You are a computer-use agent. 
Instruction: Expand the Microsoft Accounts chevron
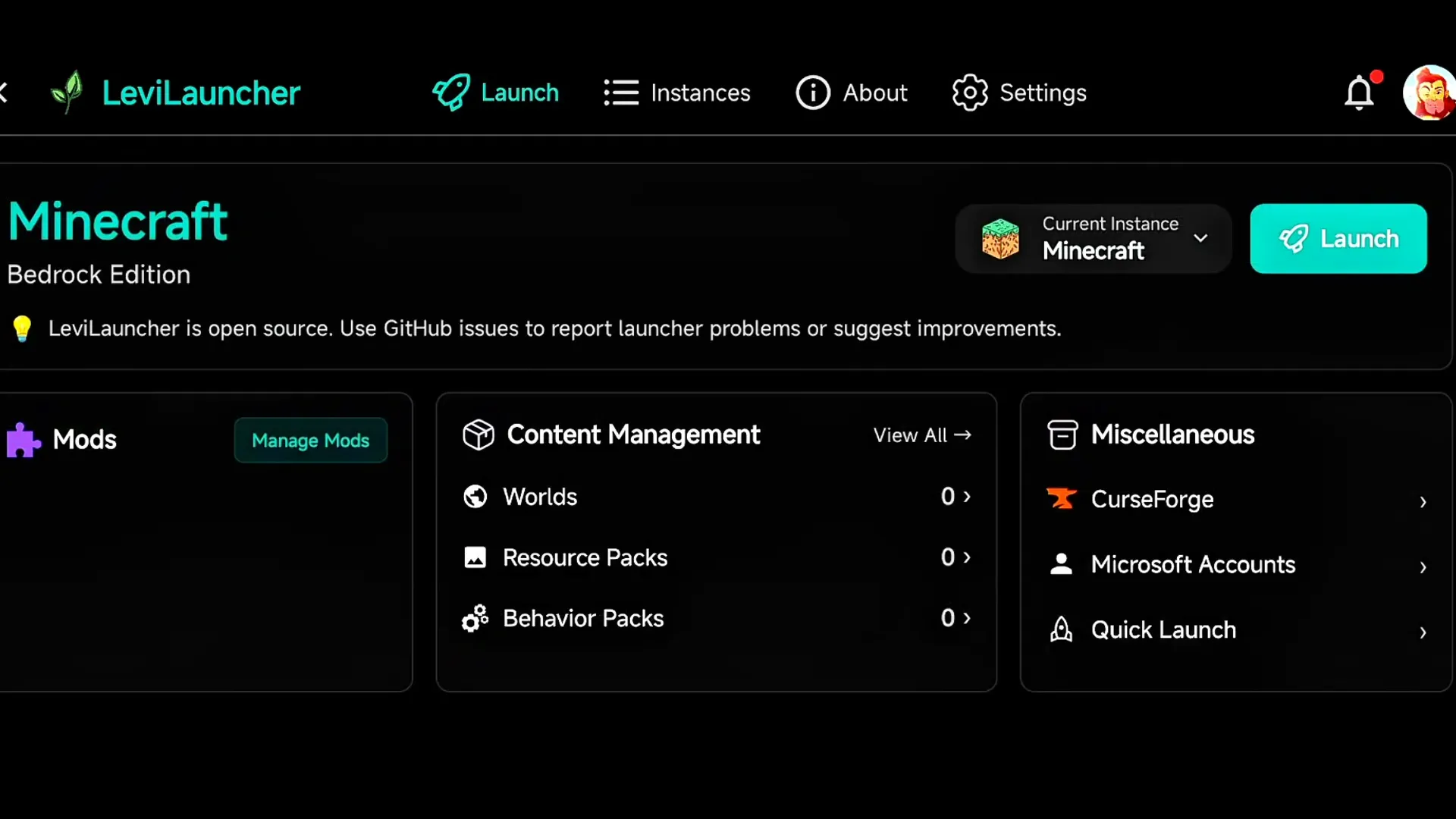(1423, 566)
